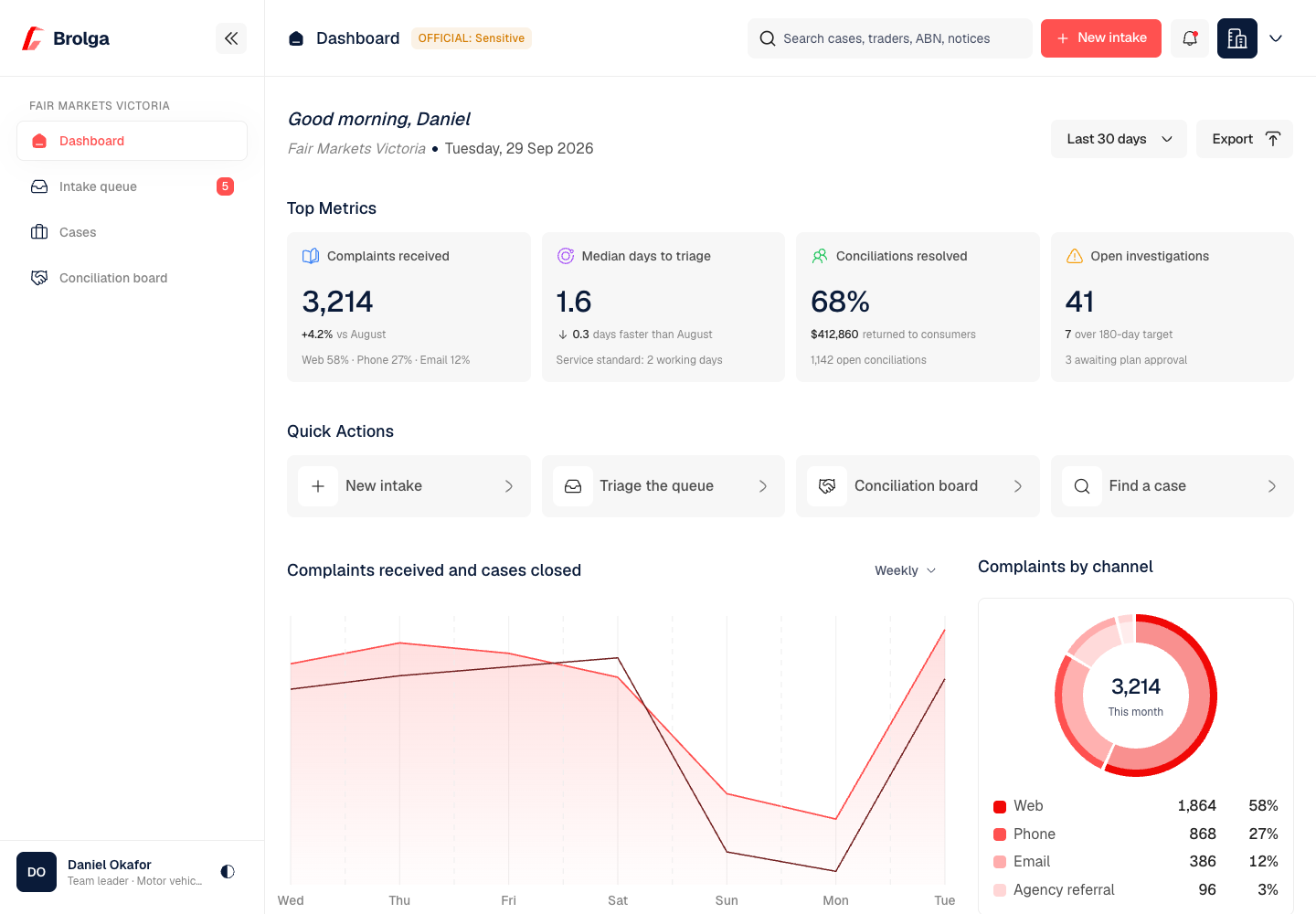
Task: Click the Web legend colour swatch
Action: [x=1000, y=806]
